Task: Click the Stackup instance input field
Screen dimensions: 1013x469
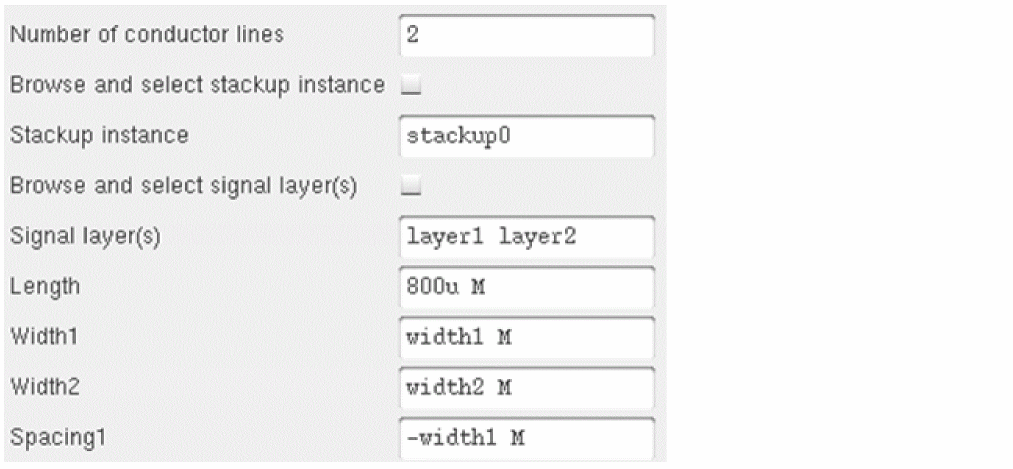Action: [526, 136]
